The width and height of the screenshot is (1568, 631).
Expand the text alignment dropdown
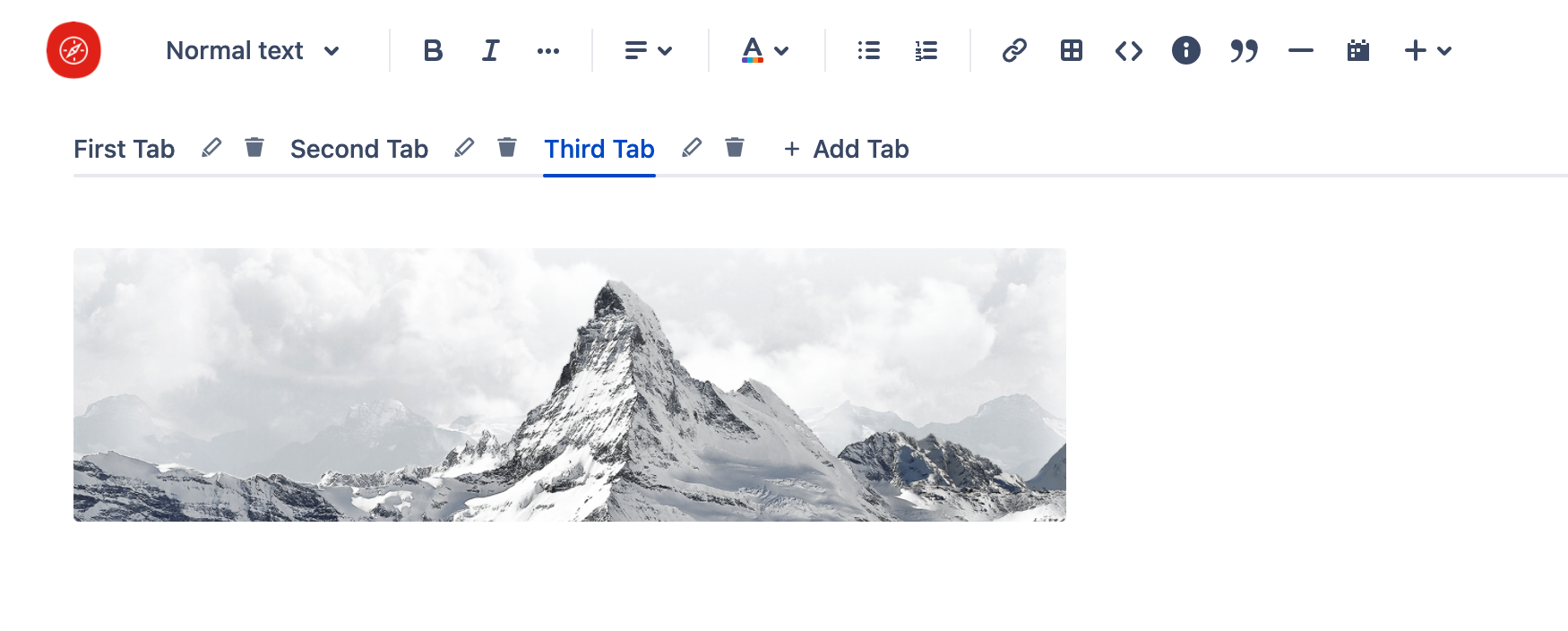648,50
